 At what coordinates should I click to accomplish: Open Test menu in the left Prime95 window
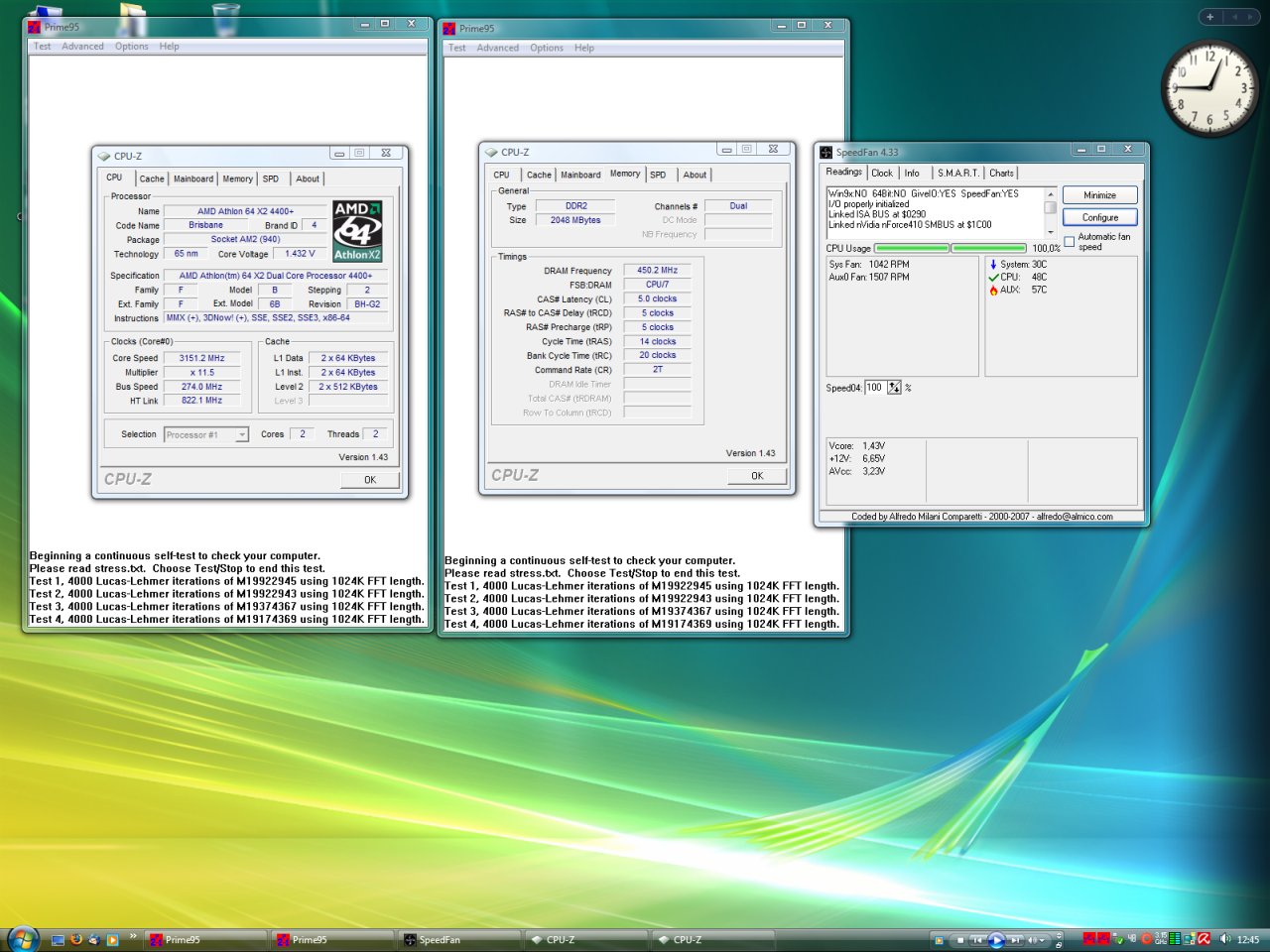(42, 46)
